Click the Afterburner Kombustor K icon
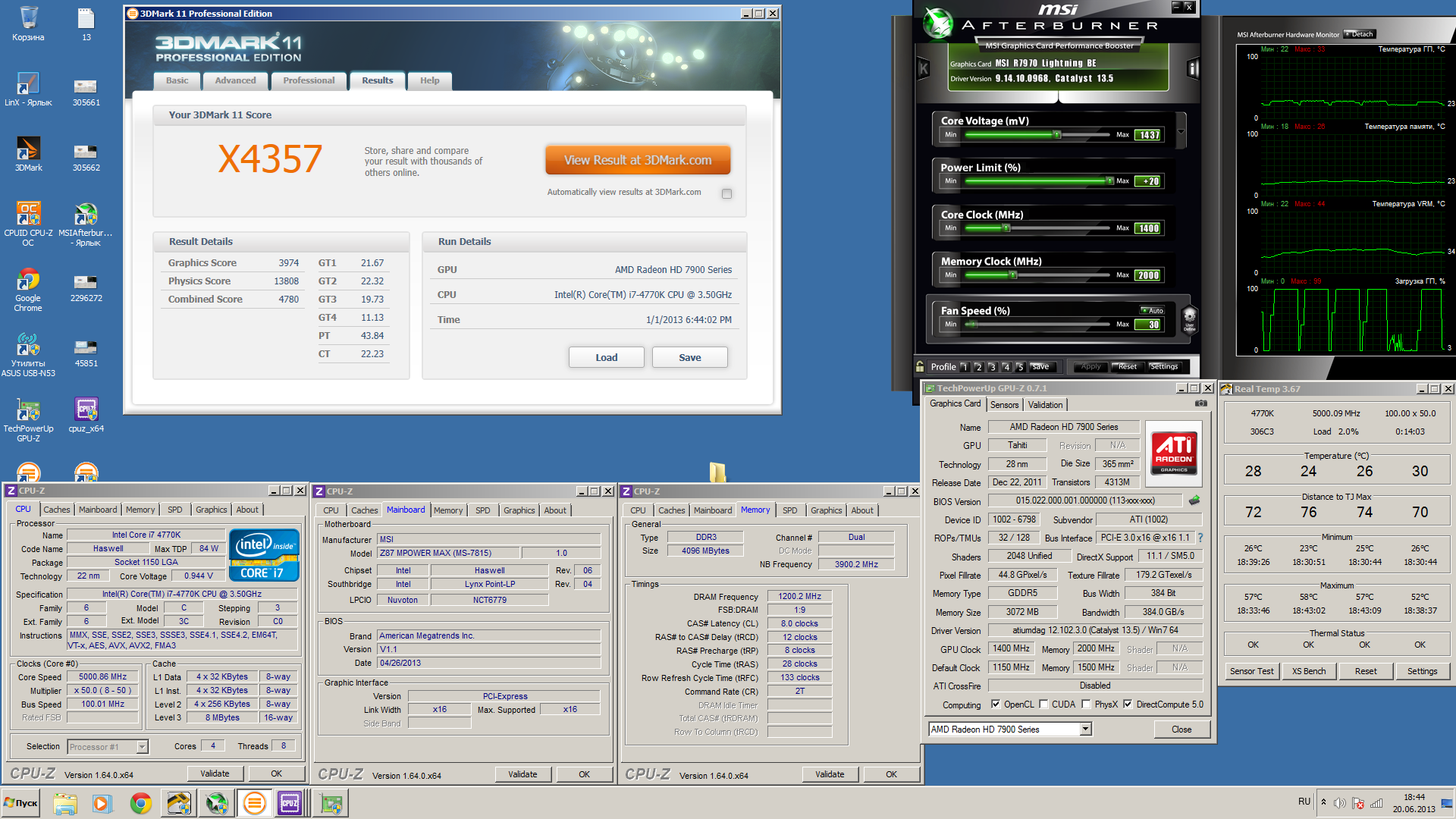Image resolution: width=1456 pixels, height=819 pixels. coord(924,69)
